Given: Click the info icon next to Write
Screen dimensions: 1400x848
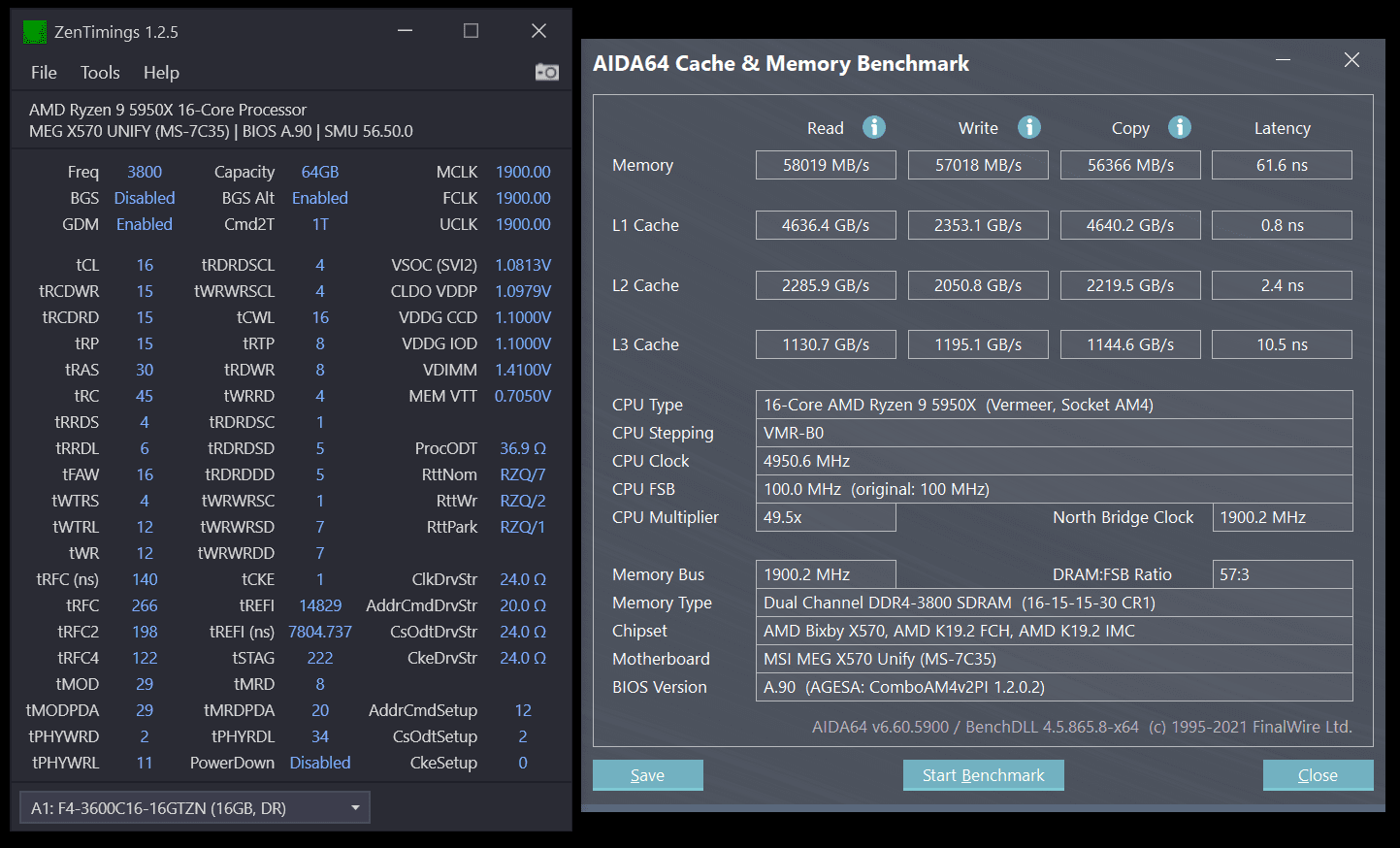Looking at the screenshot, I should [x=1029, y=127].
